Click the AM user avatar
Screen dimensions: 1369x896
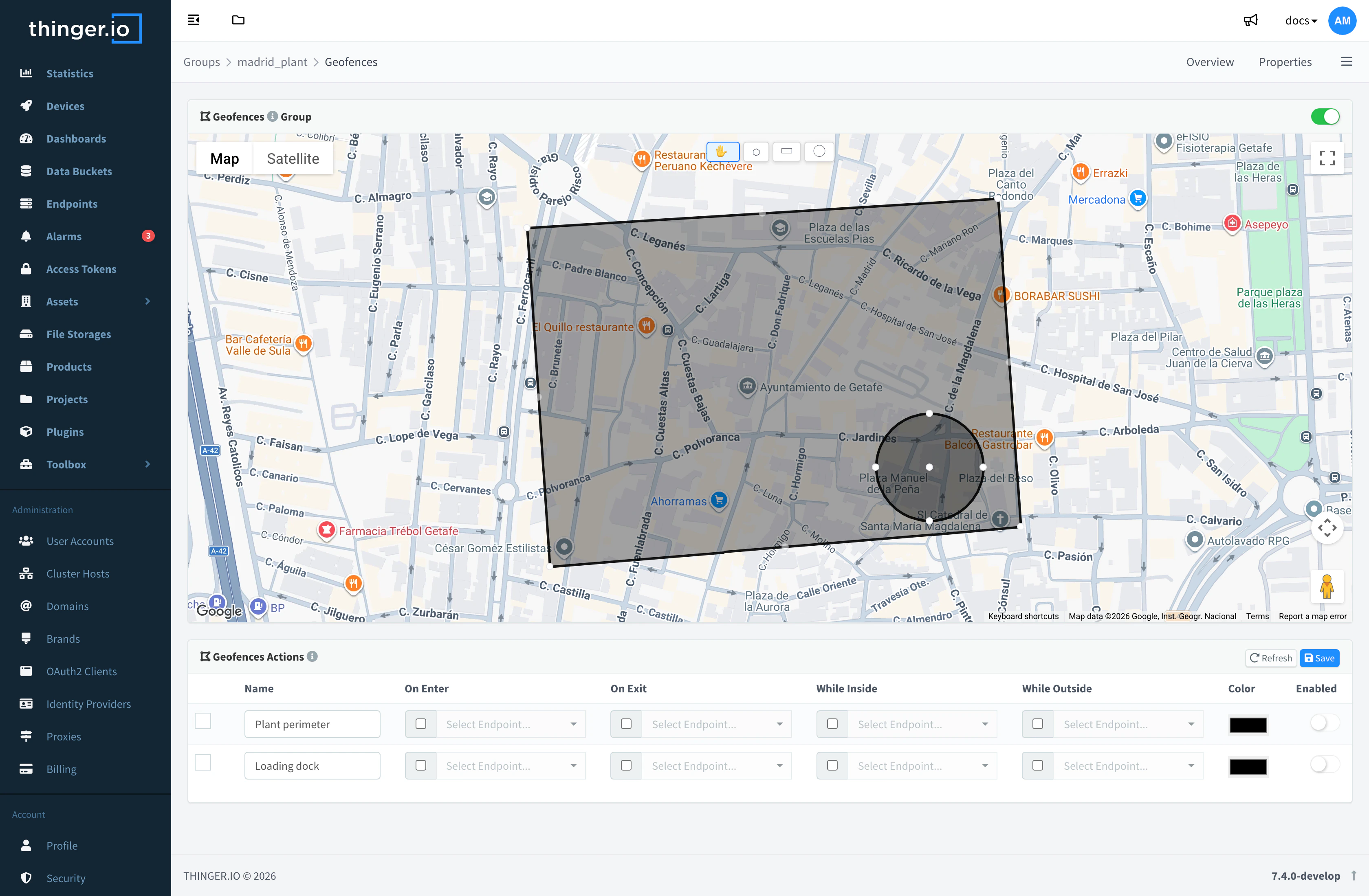point(1342,21)
